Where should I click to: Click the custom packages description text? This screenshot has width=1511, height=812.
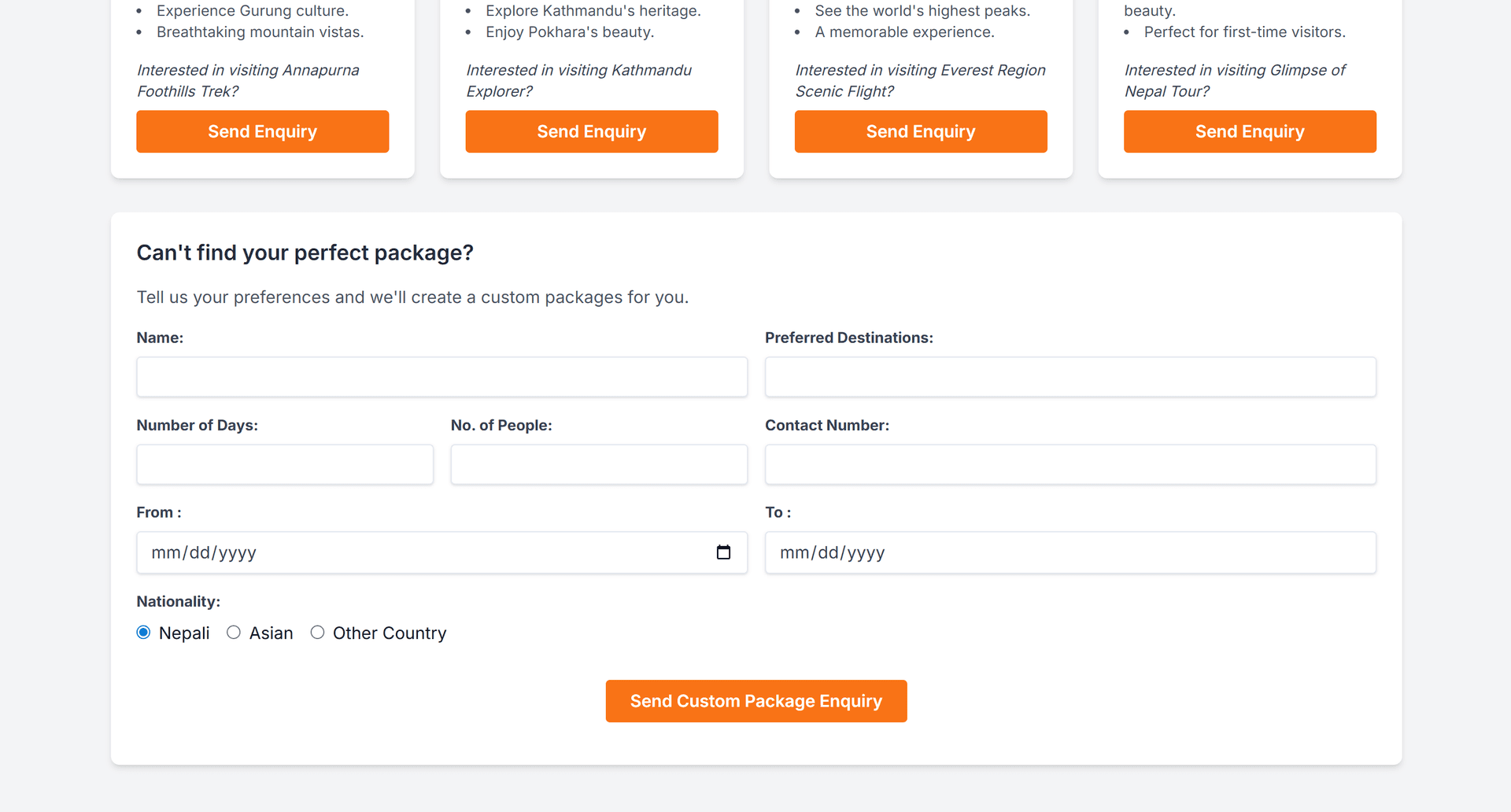click(412, 297)
